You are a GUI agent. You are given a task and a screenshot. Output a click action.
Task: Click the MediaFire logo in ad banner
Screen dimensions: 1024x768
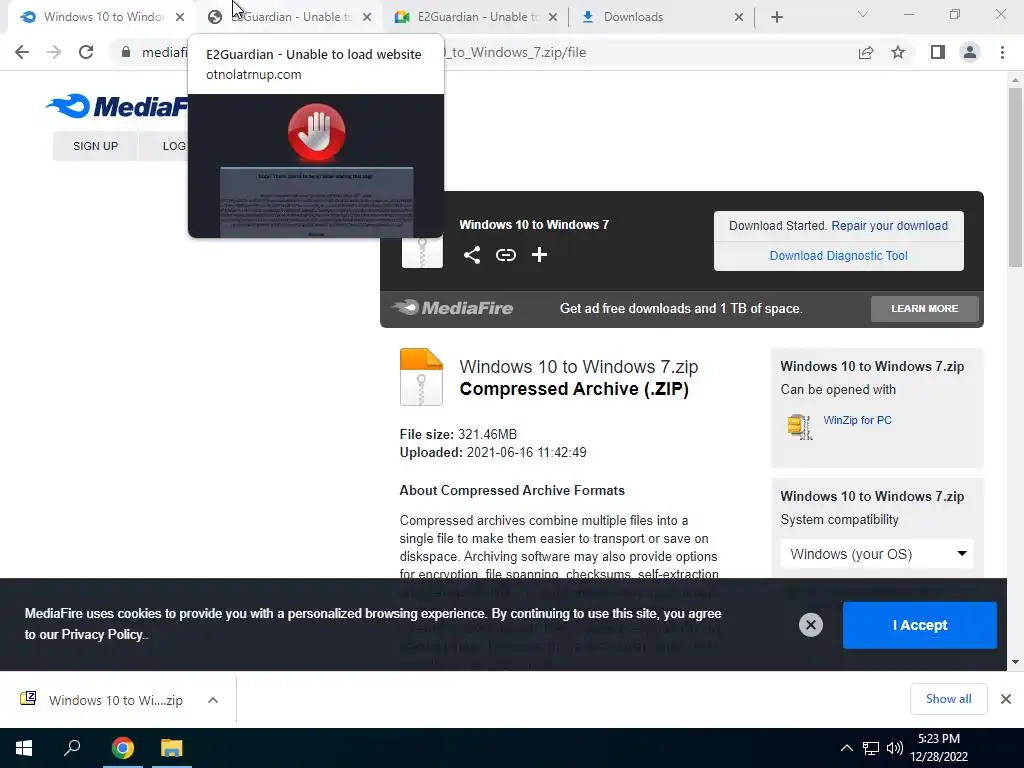click(x=453, y=308)
